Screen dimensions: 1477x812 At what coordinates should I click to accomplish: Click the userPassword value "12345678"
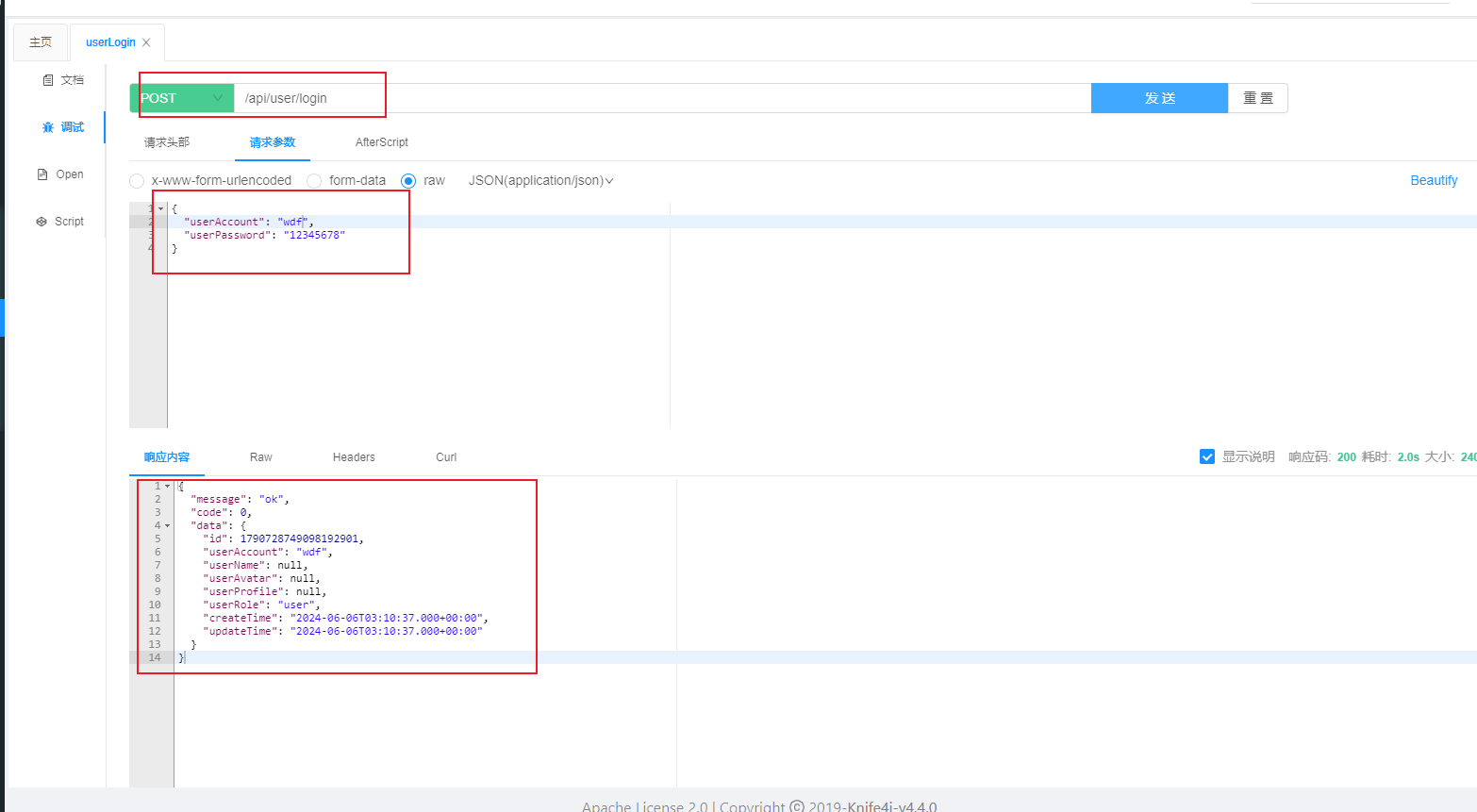tap(314, 235)
